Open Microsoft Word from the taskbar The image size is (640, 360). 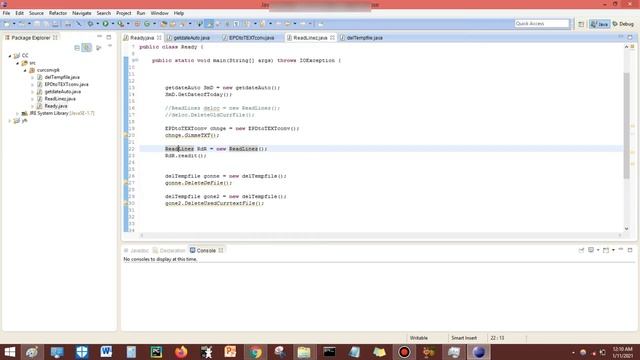point(106,352)
